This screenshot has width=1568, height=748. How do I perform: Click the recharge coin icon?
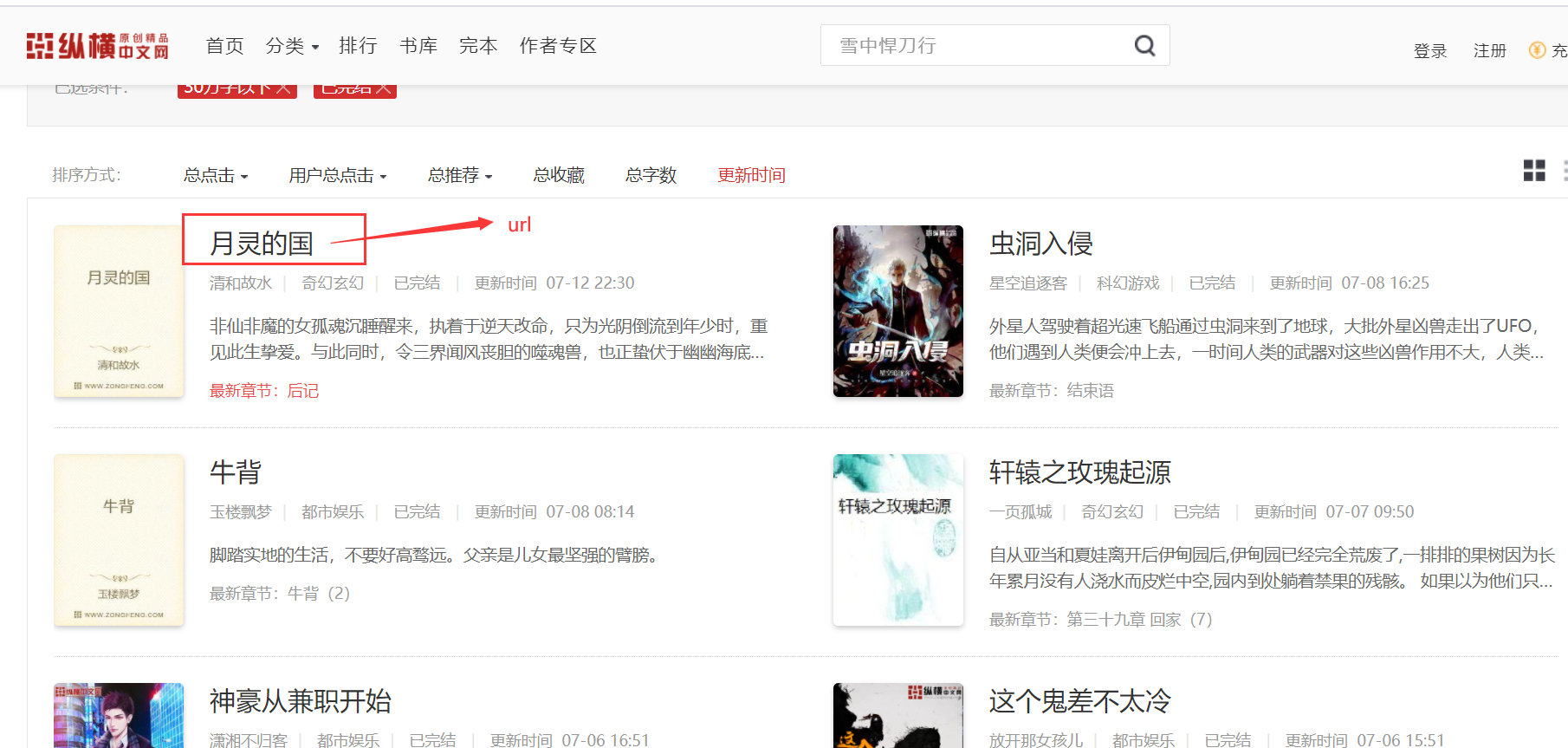coord(1538,50)
